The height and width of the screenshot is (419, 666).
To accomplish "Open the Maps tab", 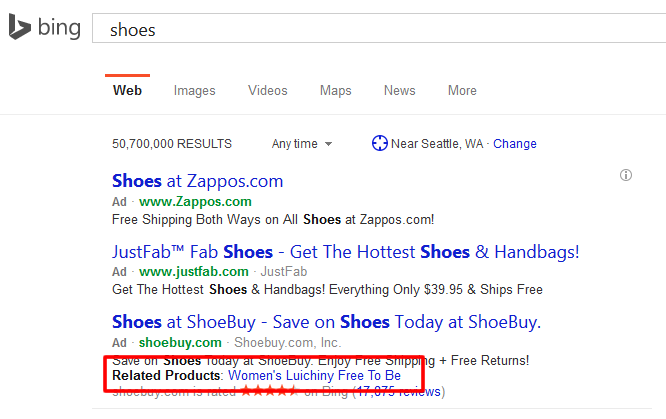I will pos(335,90).
